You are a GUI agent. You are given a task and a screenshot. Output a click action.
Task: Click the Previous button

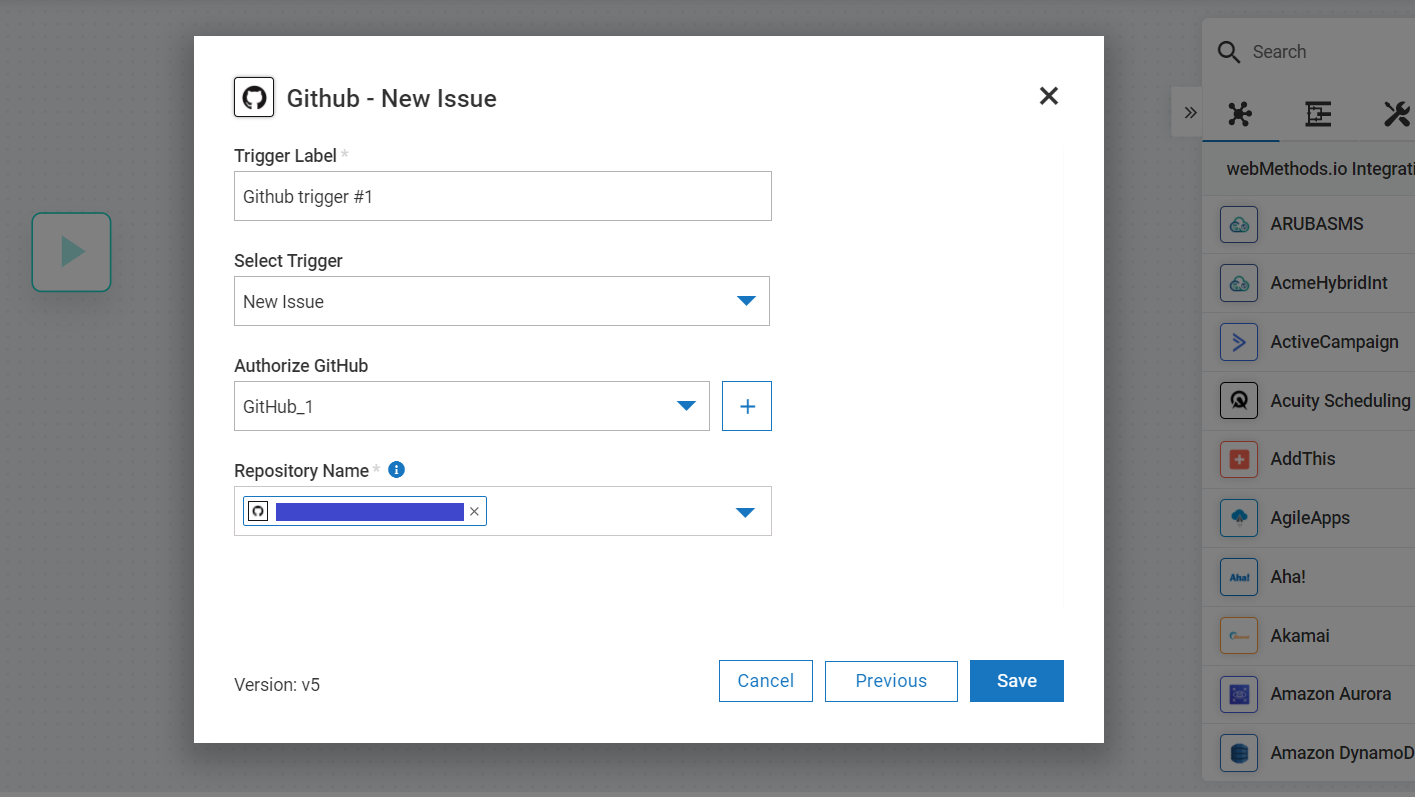890,680
